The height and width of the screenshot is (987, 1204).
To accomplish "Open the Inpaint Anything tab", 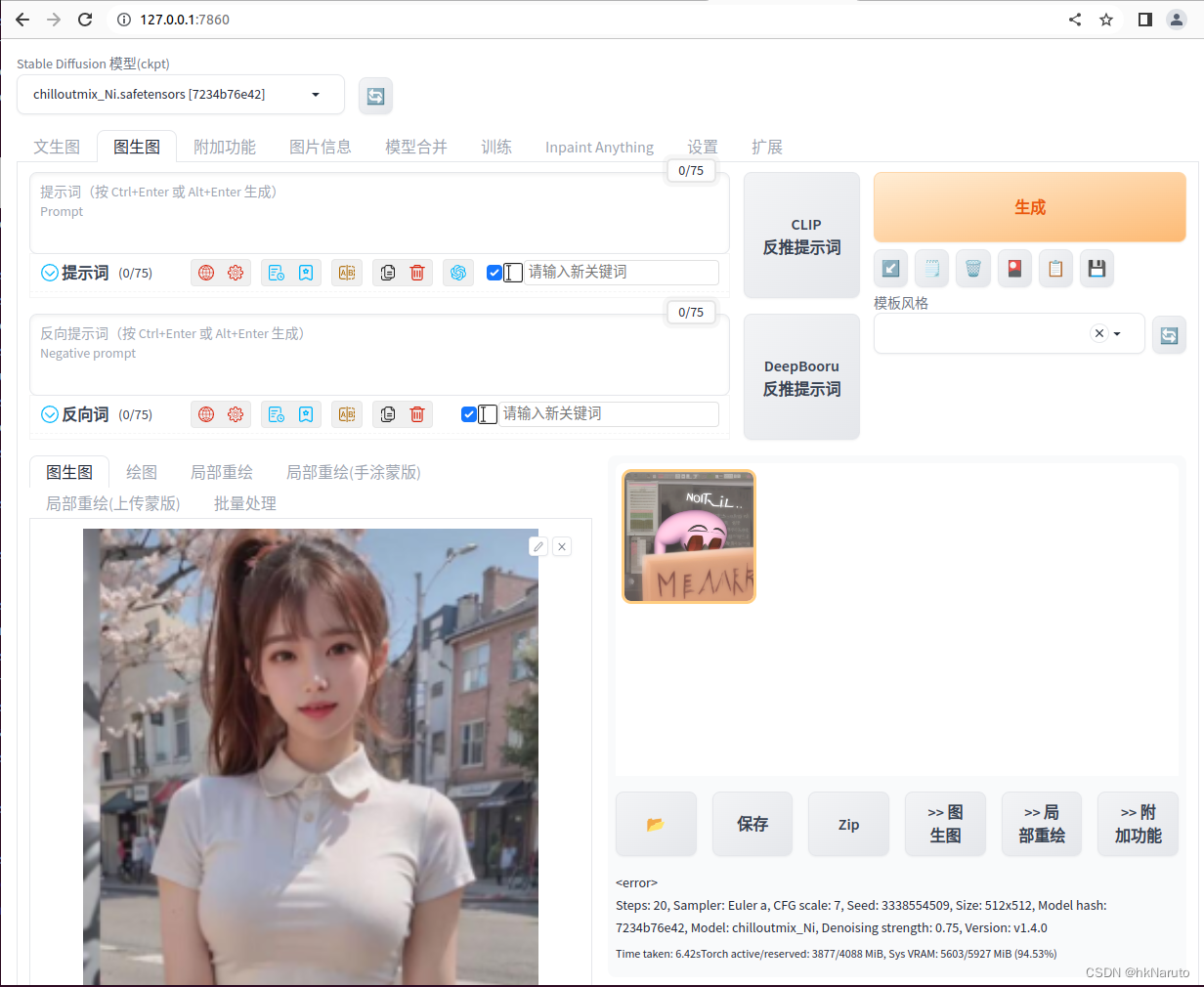I will (x=599, y=147).
